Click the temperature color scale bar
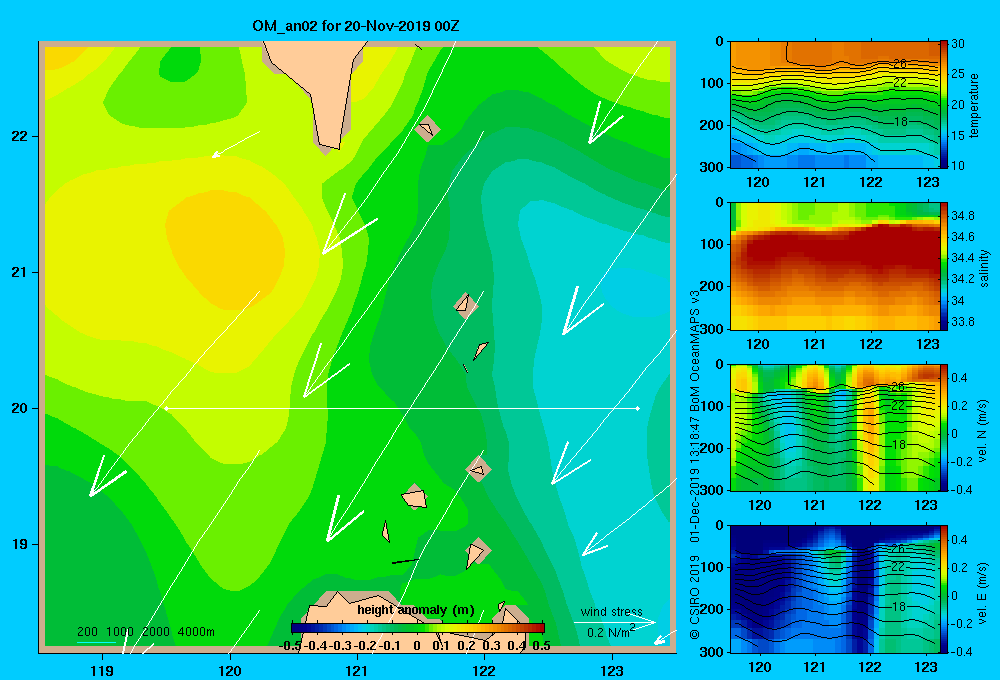1000x680 pixels. pyautogui.click(x=944, y=105)
